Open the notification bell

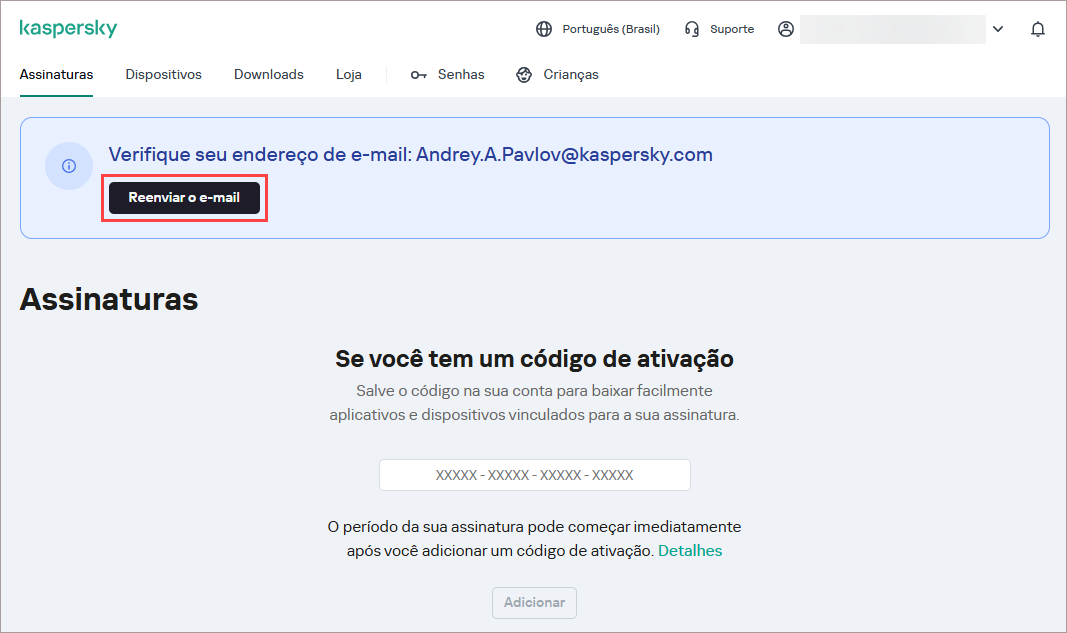point(1038,29)
